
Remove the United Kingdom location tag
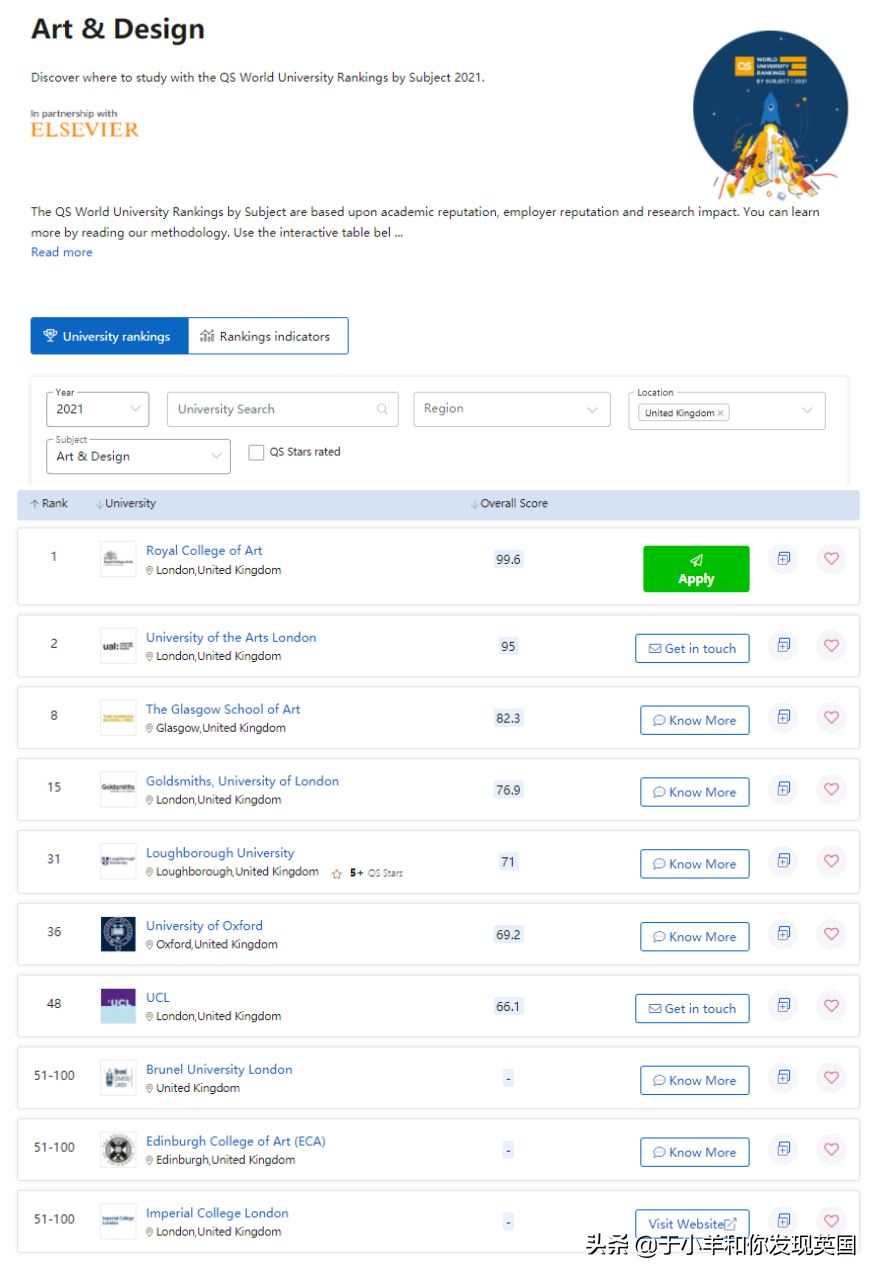[721, 413]
